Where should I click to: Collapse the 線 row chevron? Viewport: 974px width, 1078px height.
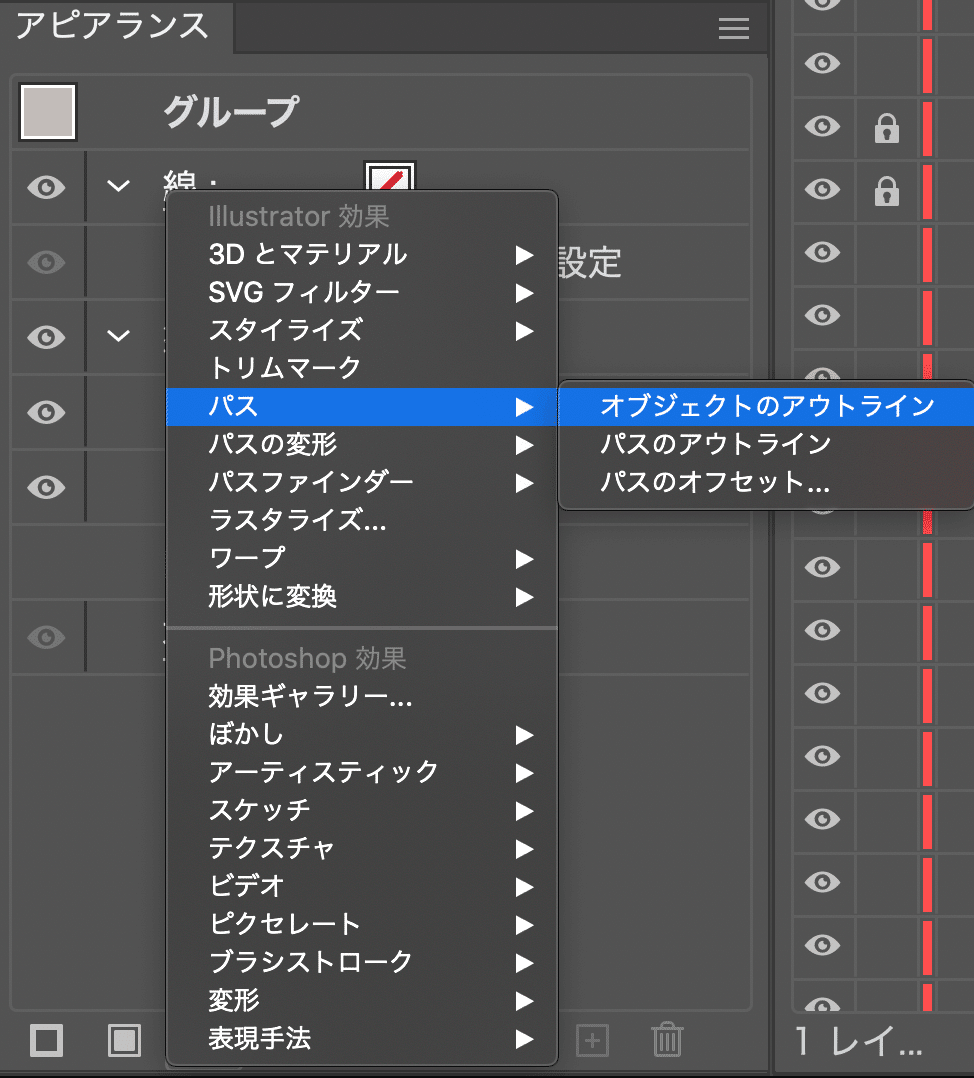[119, 186]
